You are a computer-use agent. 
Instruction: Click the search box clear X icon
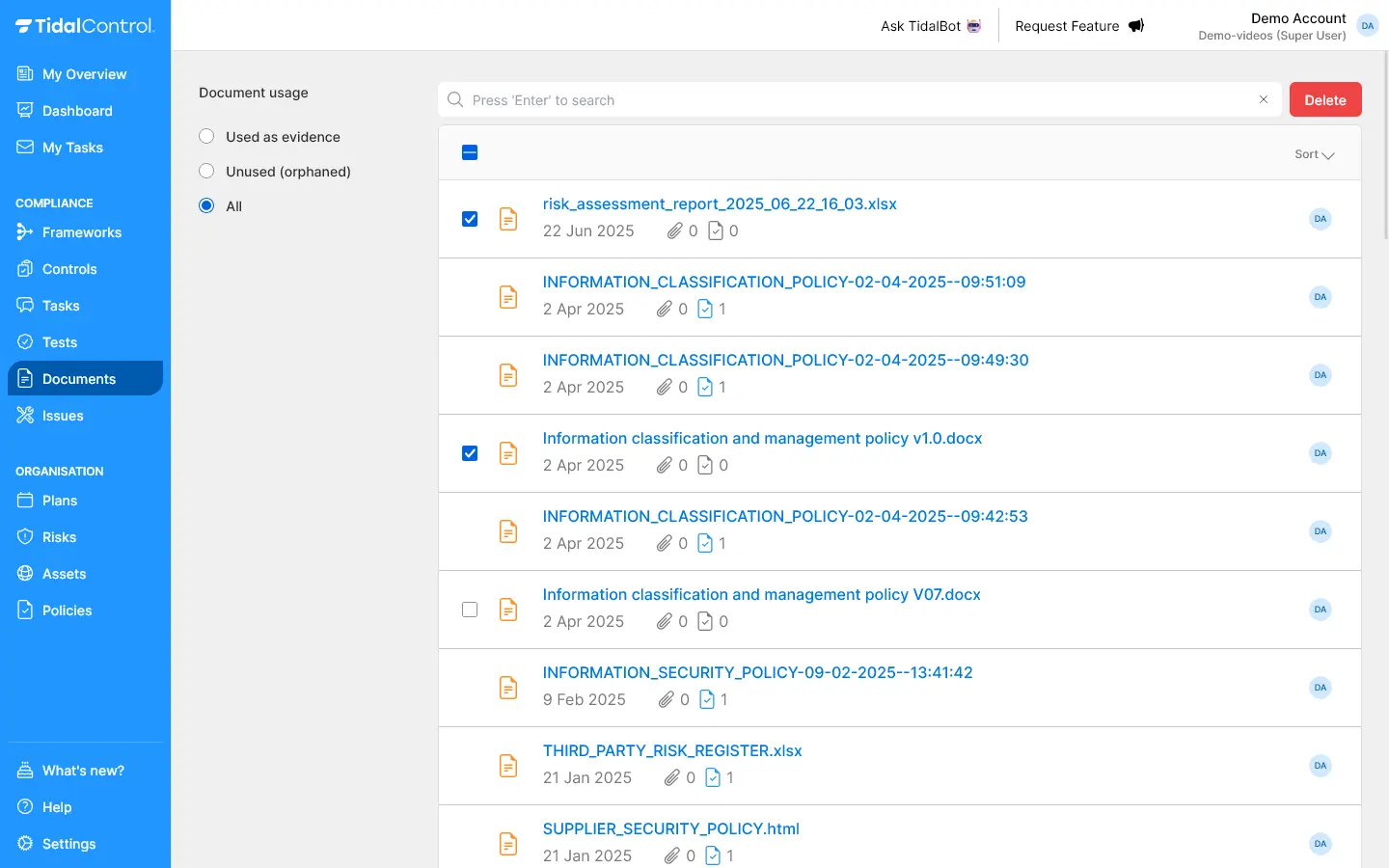1264,99
